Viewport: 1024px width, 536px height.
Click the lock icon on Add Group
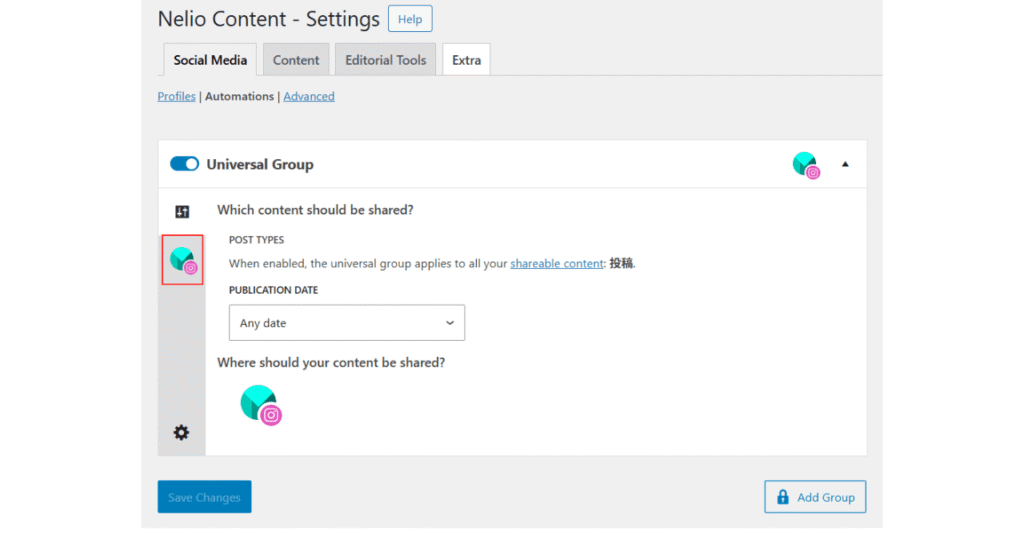(782, 497)
